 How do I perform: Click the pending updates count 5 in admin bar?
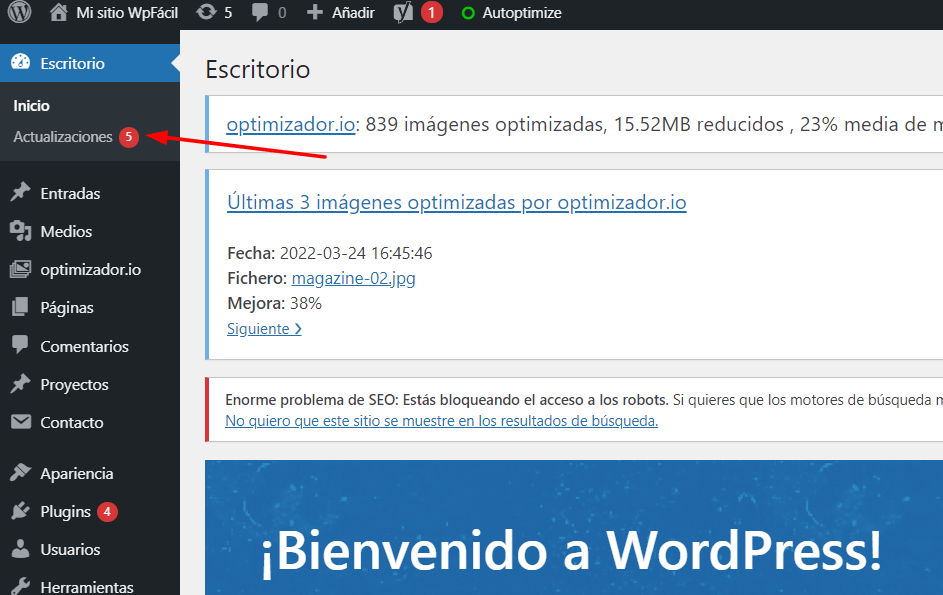pyautogui.click(x=228, y=13)
